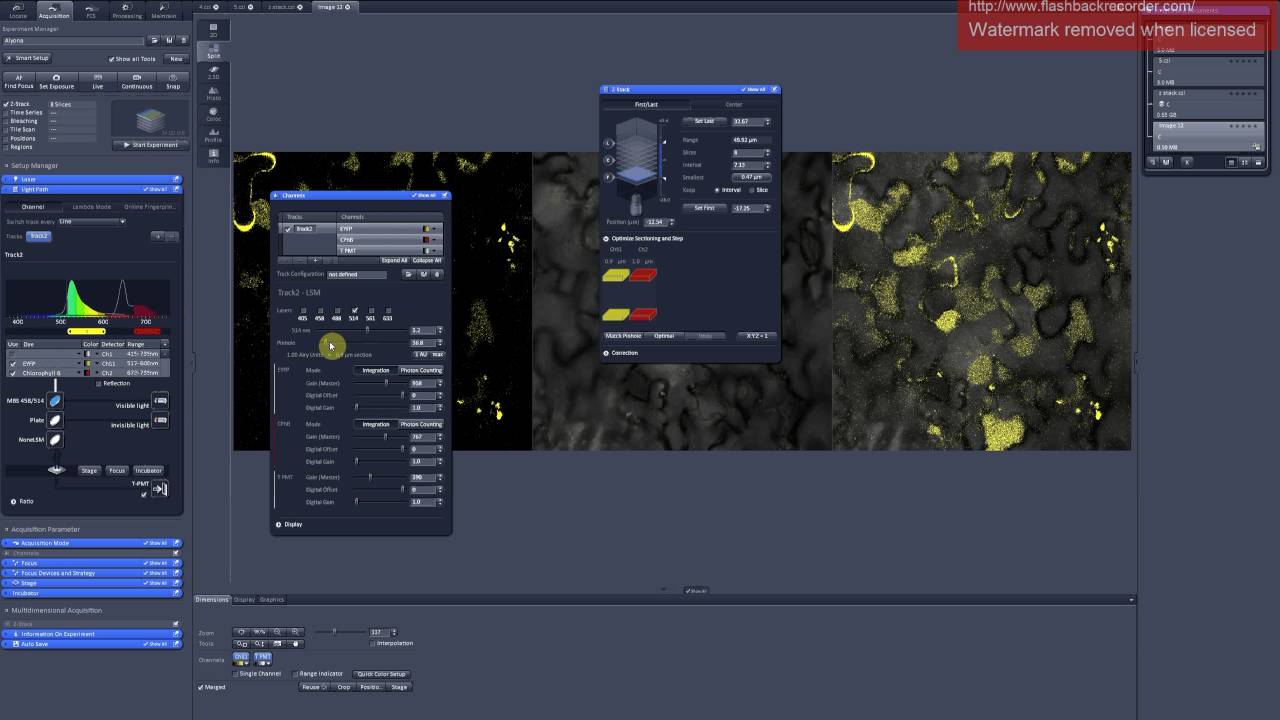Expand the Display section in Channels panel
Screen dimensions: 1280x720
(279, 524)
